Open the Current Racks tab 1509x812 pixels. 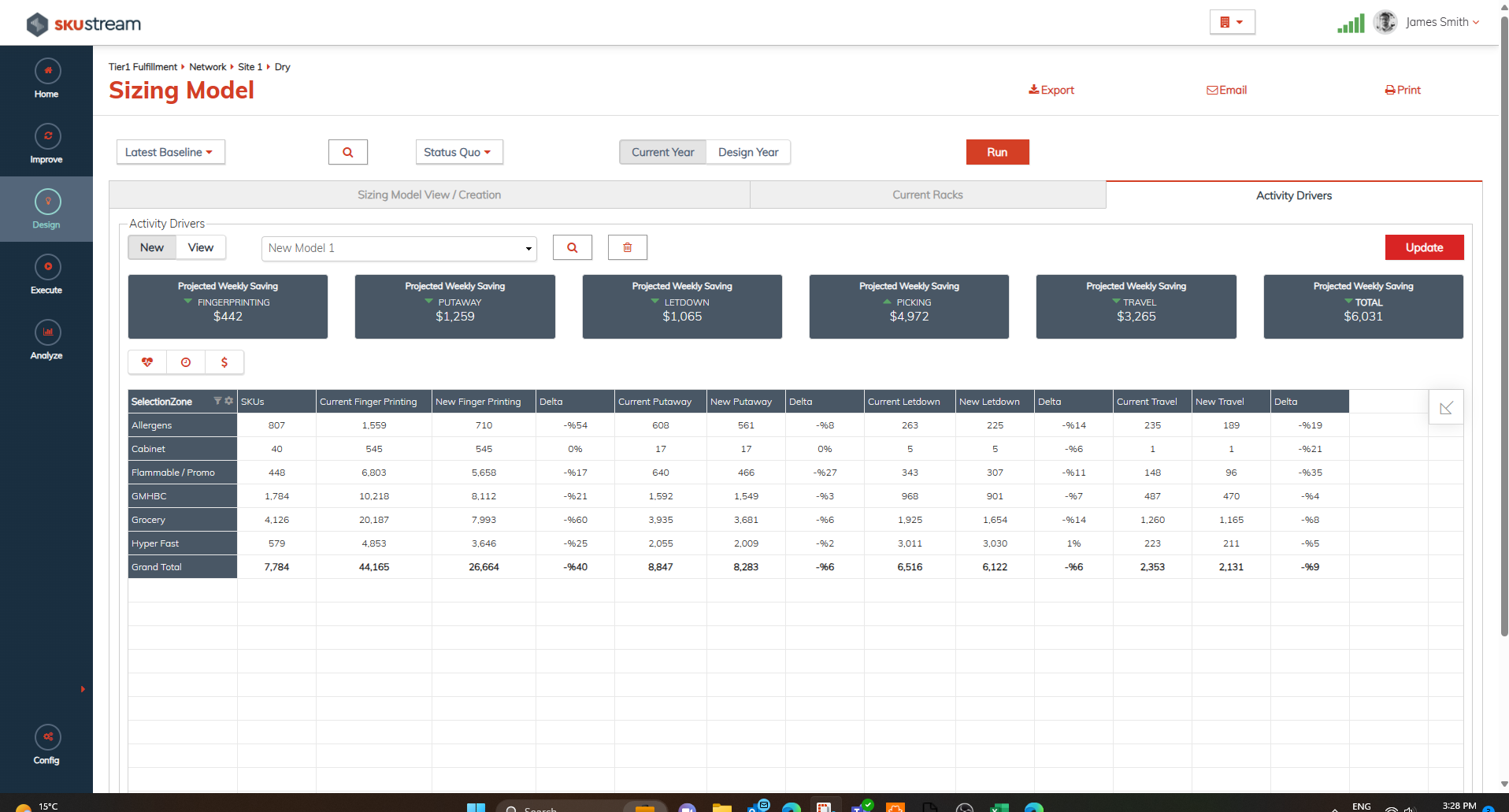tap(928, 195)
